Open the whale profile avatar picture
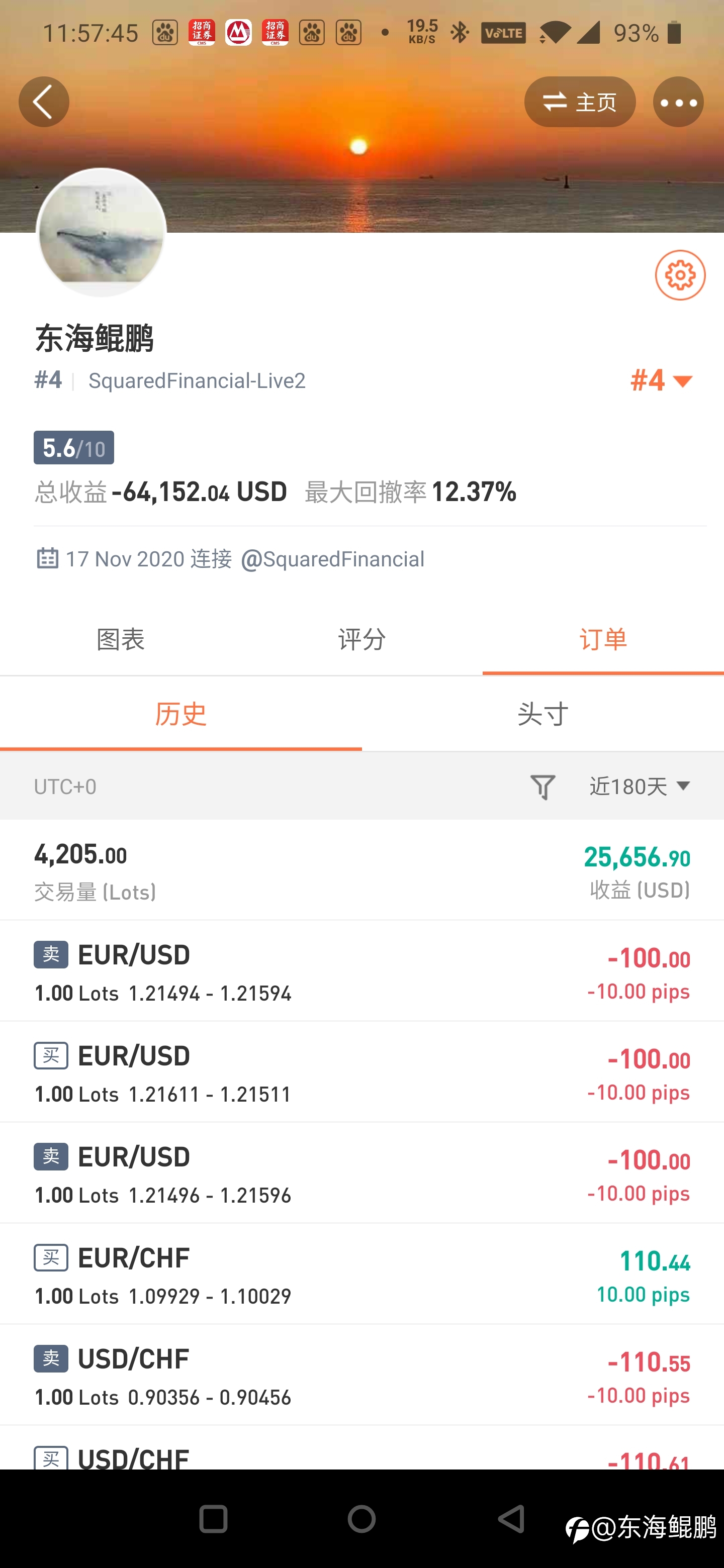724x1568 pixels. [x=102, y=233]
